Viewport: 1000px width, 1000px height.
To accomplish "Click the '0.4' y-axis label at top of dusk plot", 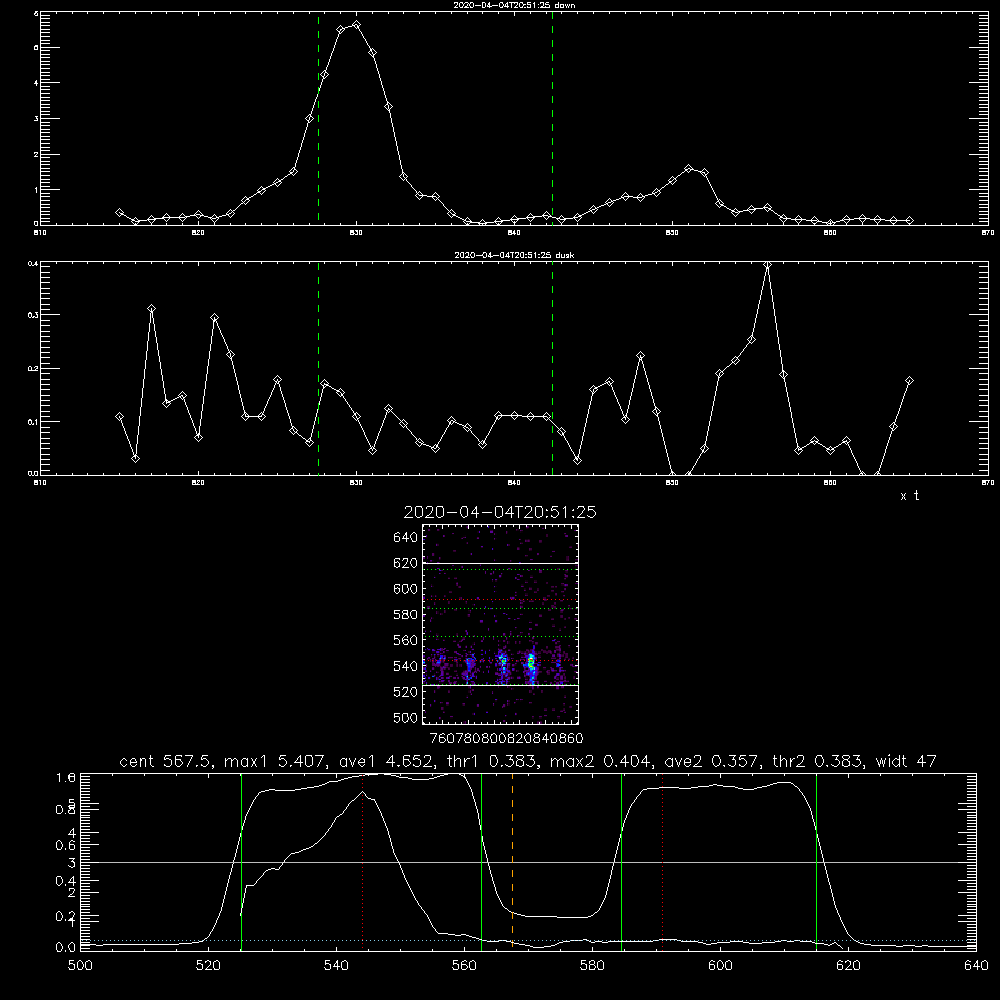I will tap(33, 263).
